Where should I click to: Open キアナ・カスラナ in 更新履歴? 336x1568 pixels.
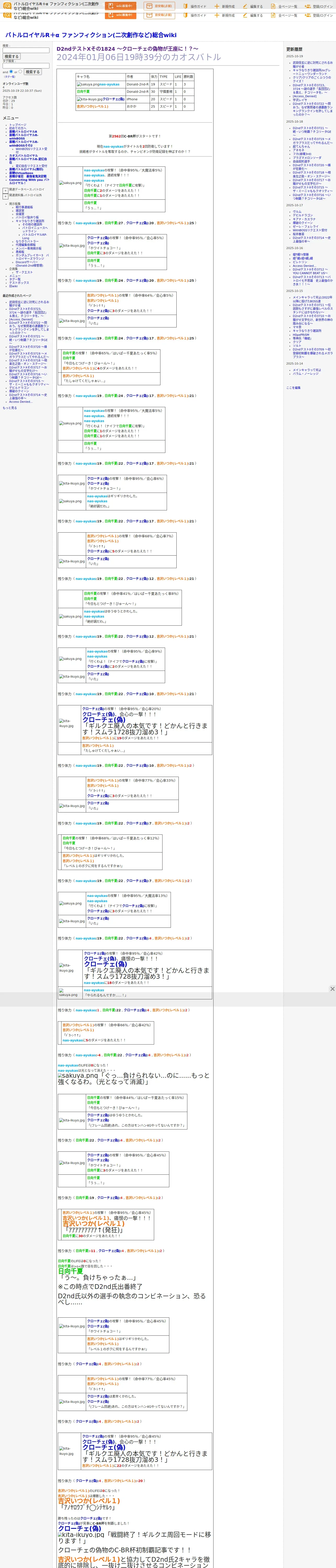click(x=304, y=219)
